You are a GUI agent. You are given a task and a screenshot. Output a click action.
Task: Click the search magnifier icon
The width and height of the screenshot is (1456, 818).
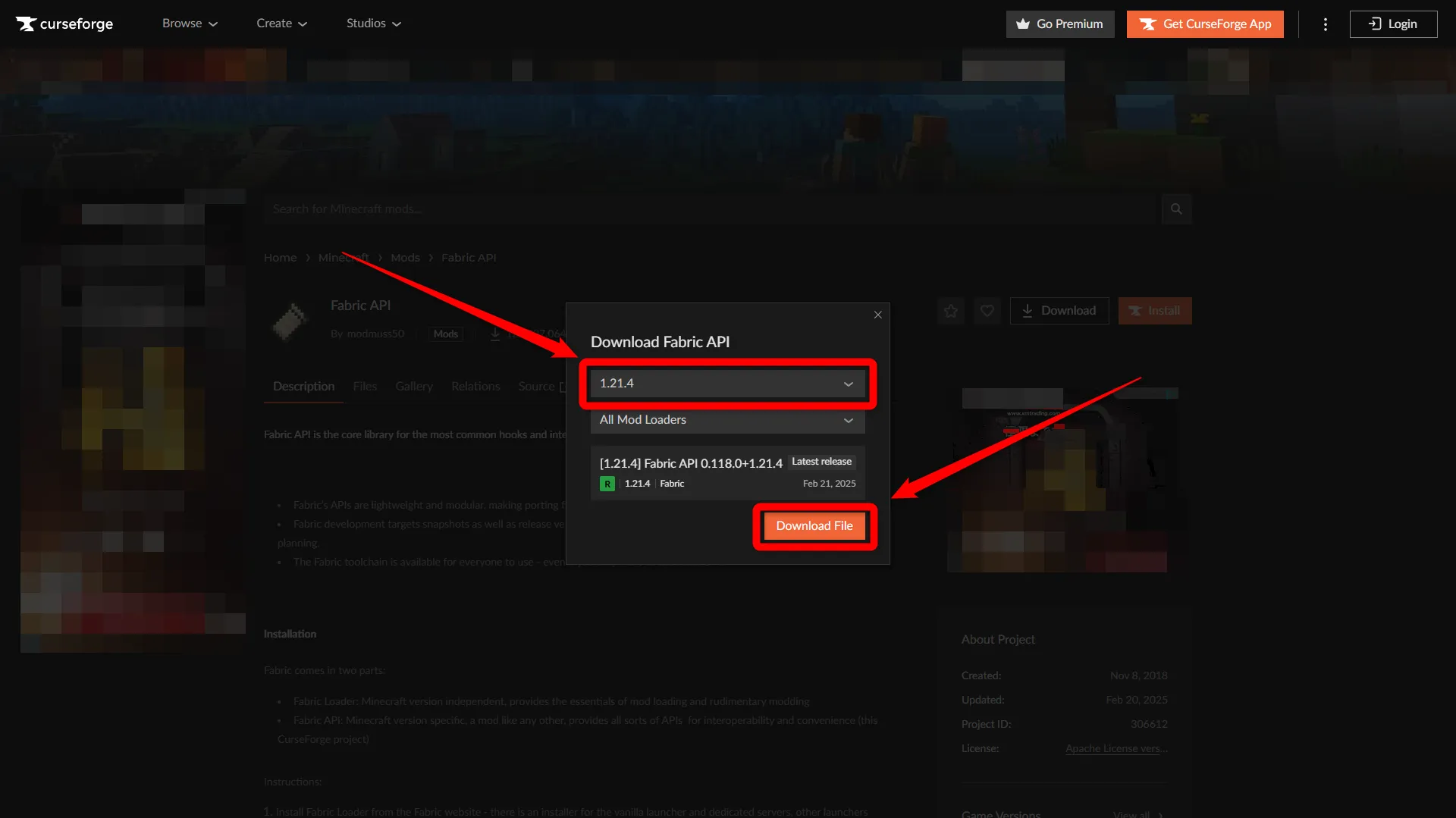1176,209
